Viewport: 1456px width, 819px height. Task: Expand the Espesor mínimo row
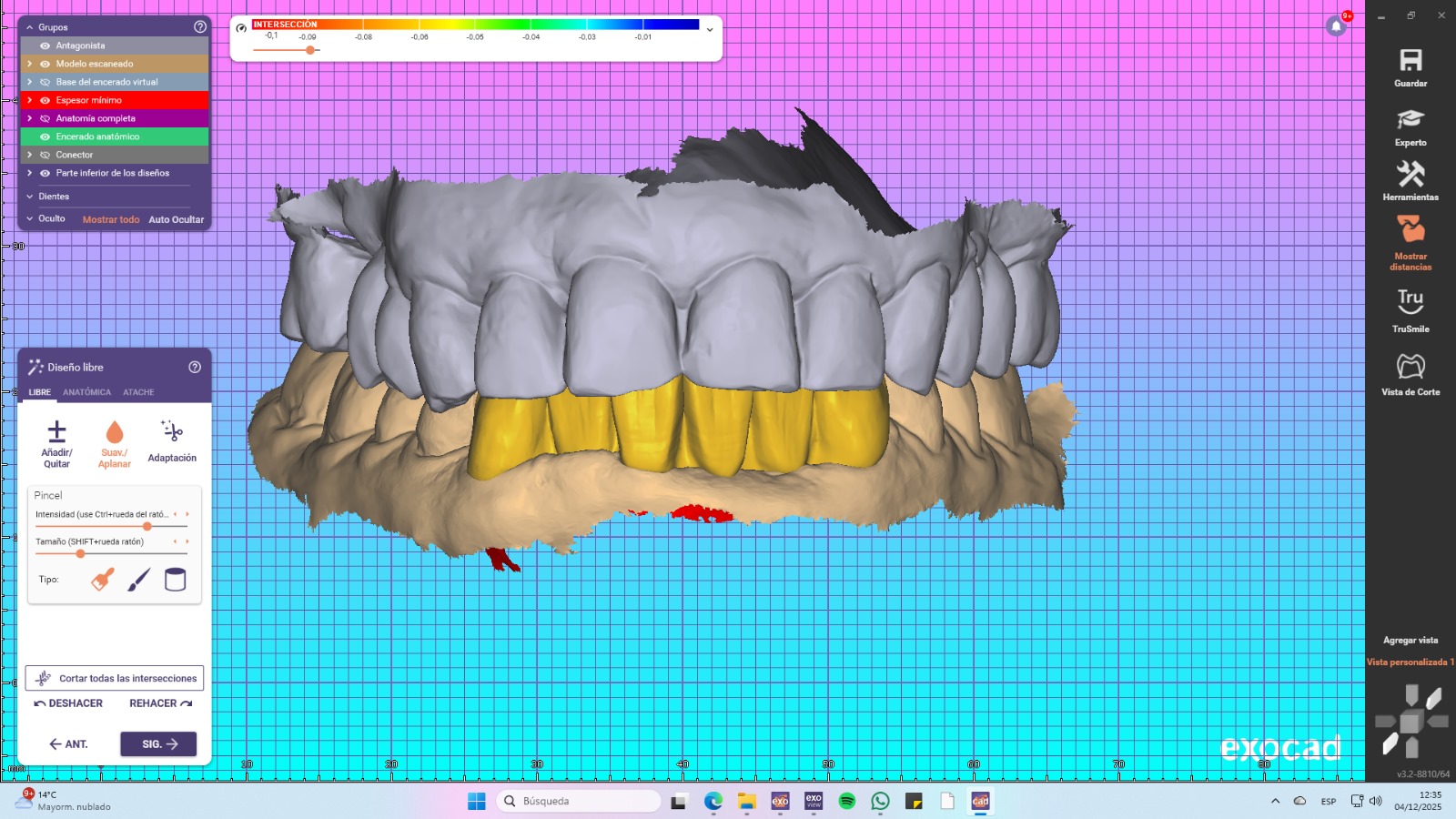coord(29,100)
